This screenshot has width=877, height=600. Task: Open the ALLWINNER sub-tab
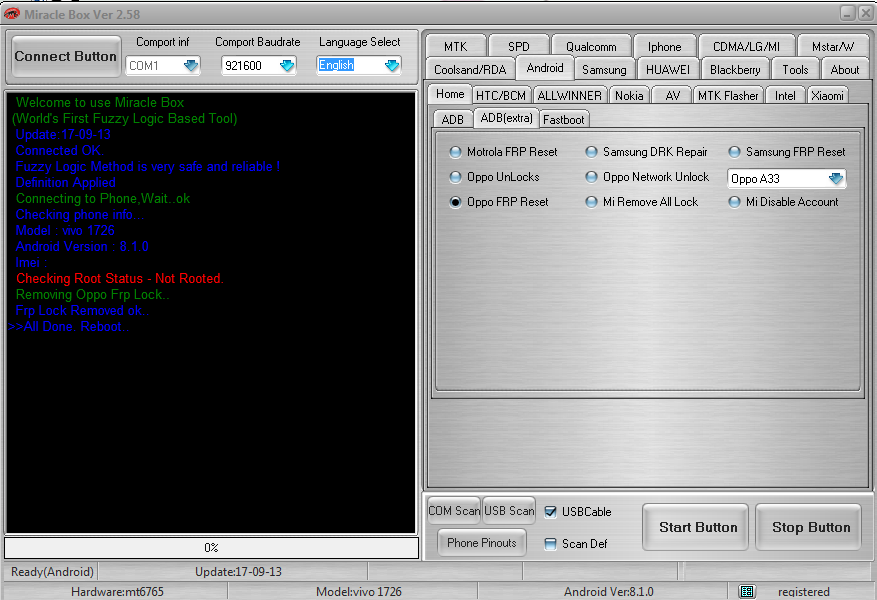point(569,96)
